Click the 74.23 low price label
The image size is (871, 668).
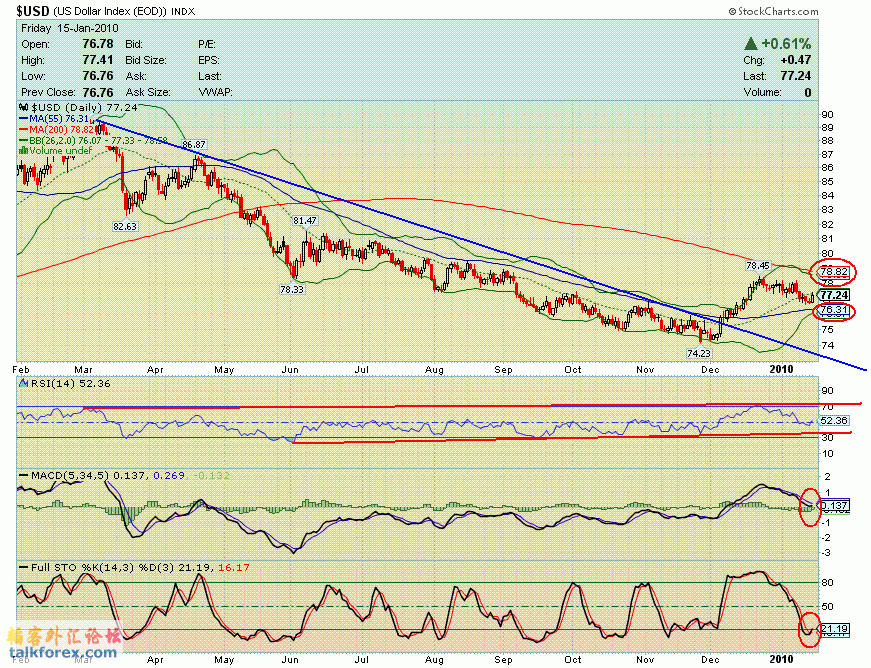pyautogui.click(x=699, y=353)
